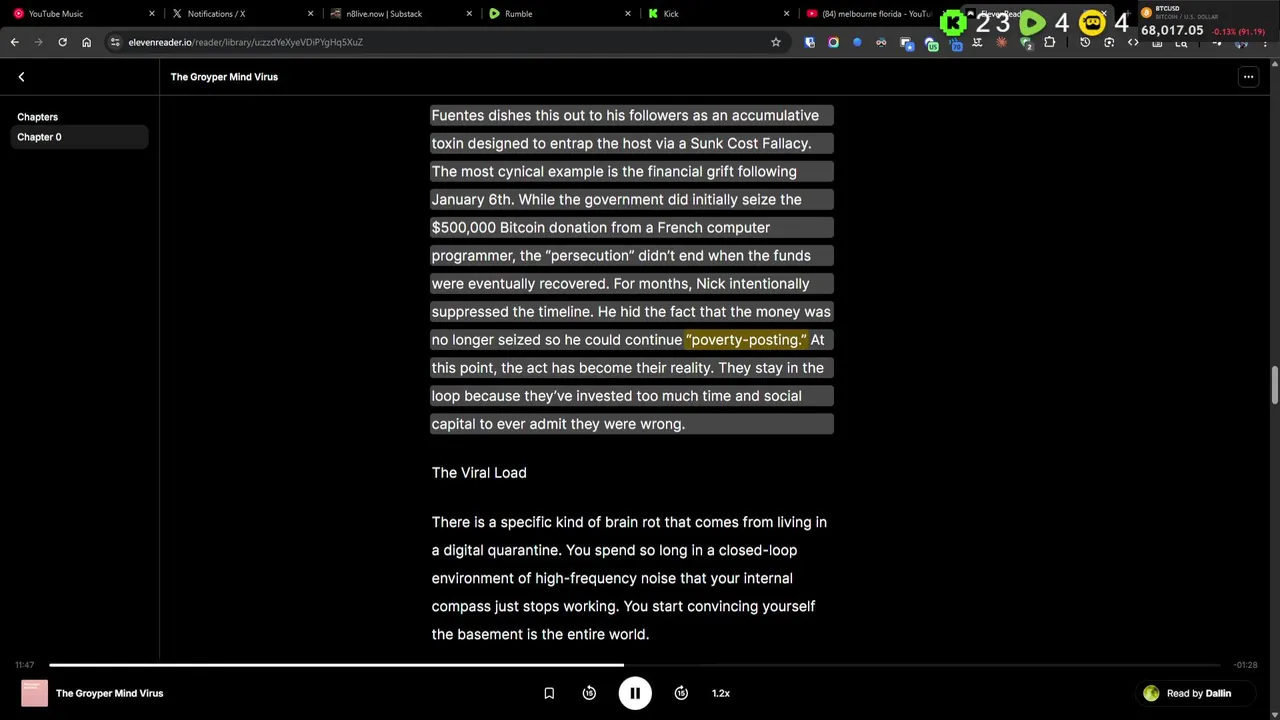Reload the current page
The image size is (1280, 720).
pyautogui.click(x=62, y=42)
